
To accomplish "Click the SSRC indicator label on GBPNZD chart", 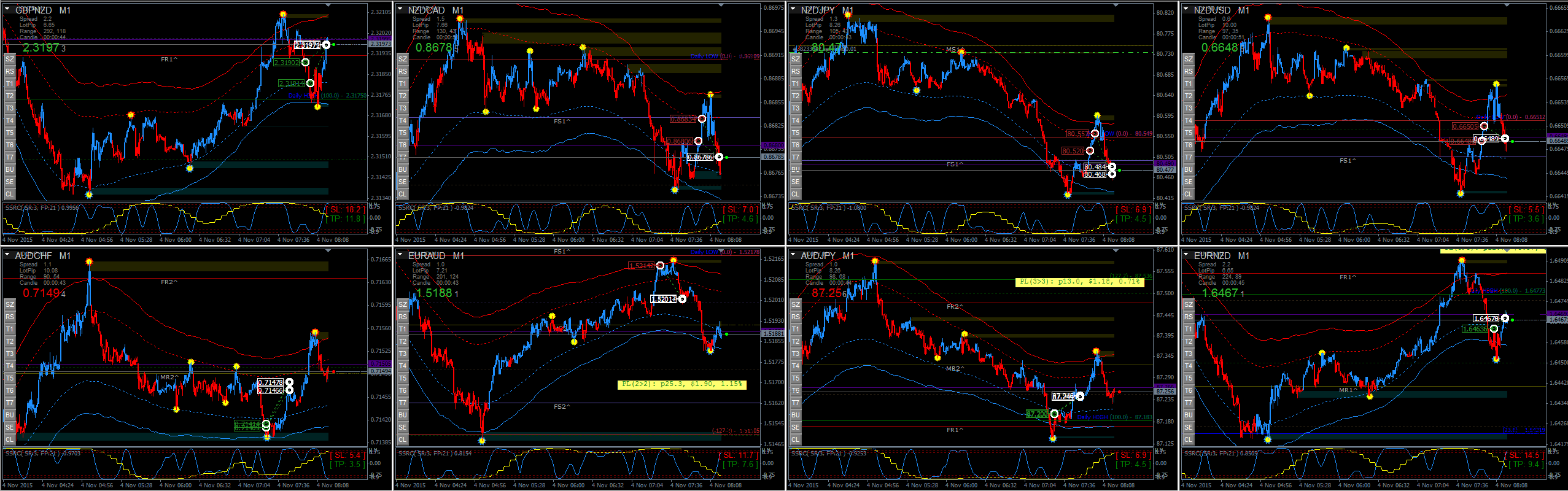I will (x=42, y=208).
